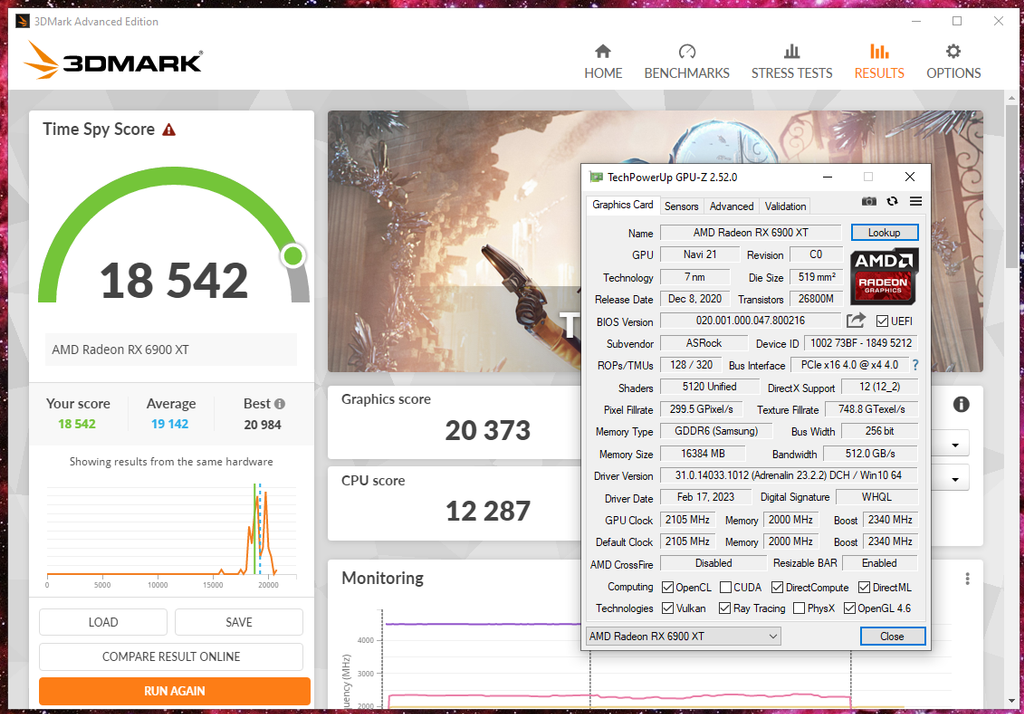Click the score distribution histogram chart
Image resolution: width=1024 pixels, height=714 pixels.
click(171, 532)
